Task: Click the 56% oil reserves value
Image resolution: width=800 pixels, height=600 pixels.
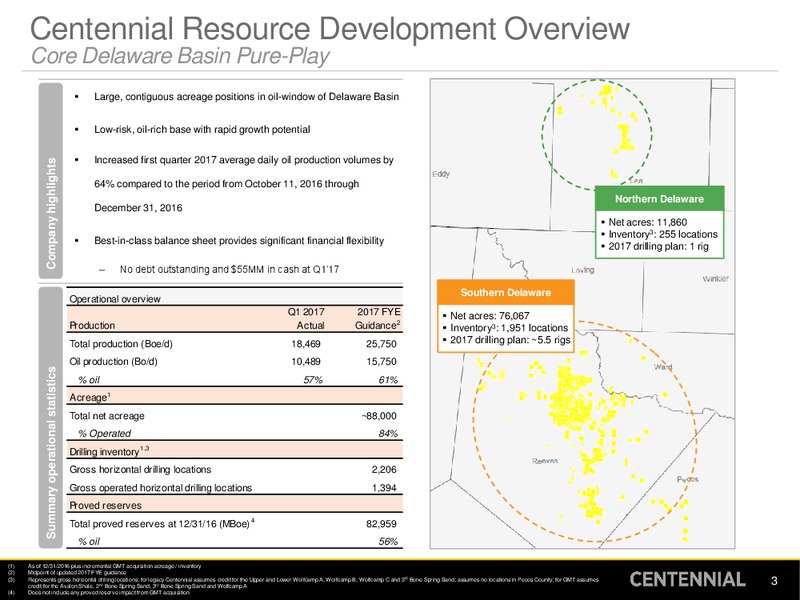Action: pos(388,541)
